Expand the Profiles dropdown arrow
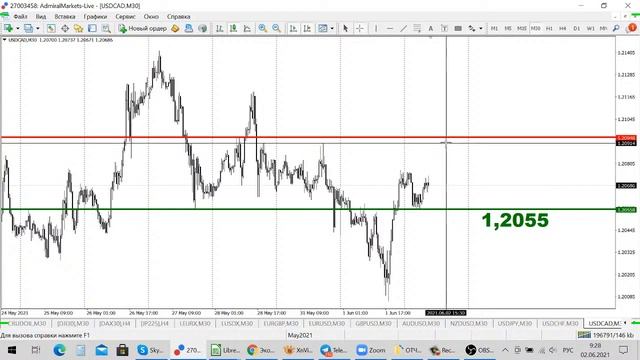The height and width of the screenshot is (360, 640). [38, 29]
